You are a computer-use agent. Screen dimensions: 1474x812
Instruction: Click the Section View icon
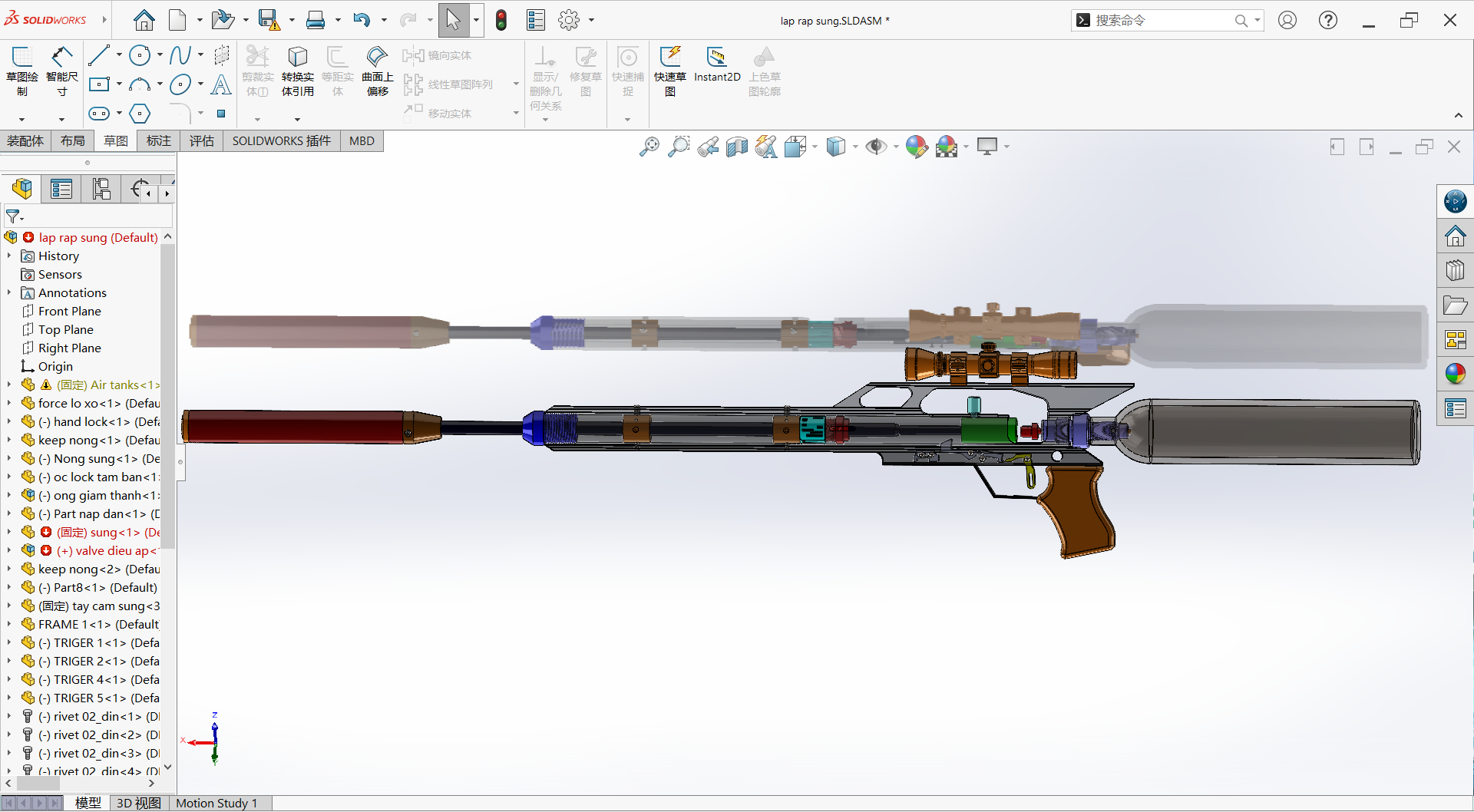coord(737,147)
